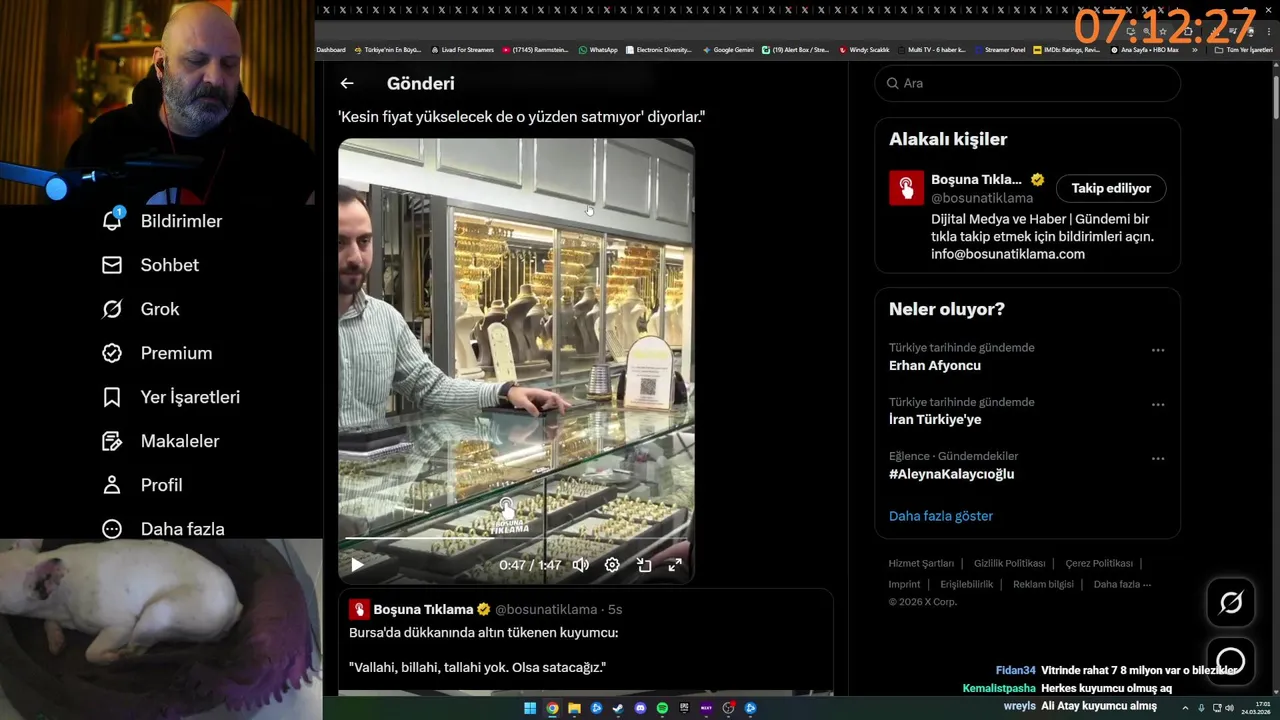Open Grok from the sidebar
The width and height of the screenshot is (1280, 720).
[x=140, y=309]
